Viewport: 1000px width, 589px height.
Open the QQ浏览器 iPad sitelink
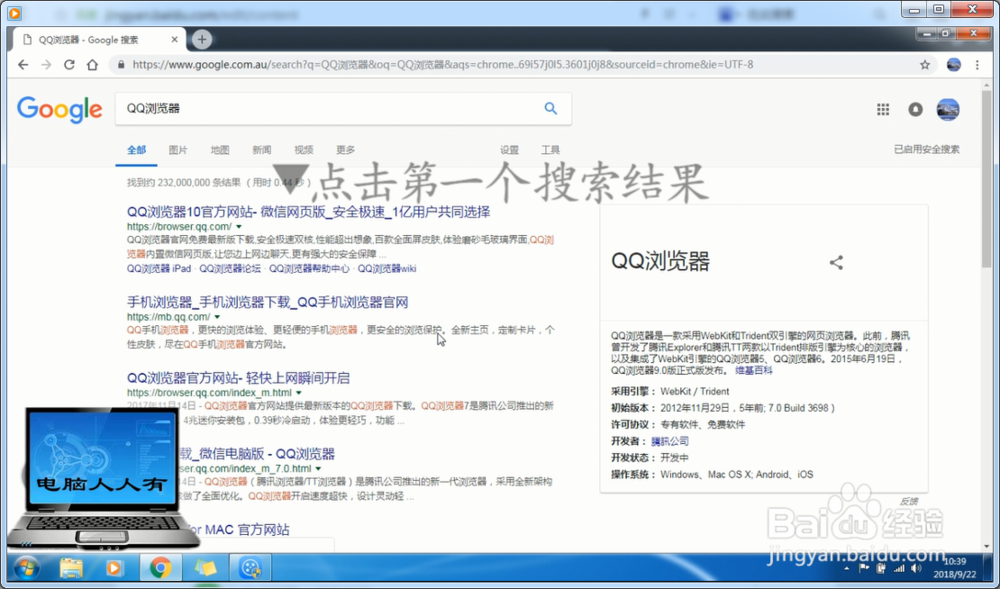(159, 268)
